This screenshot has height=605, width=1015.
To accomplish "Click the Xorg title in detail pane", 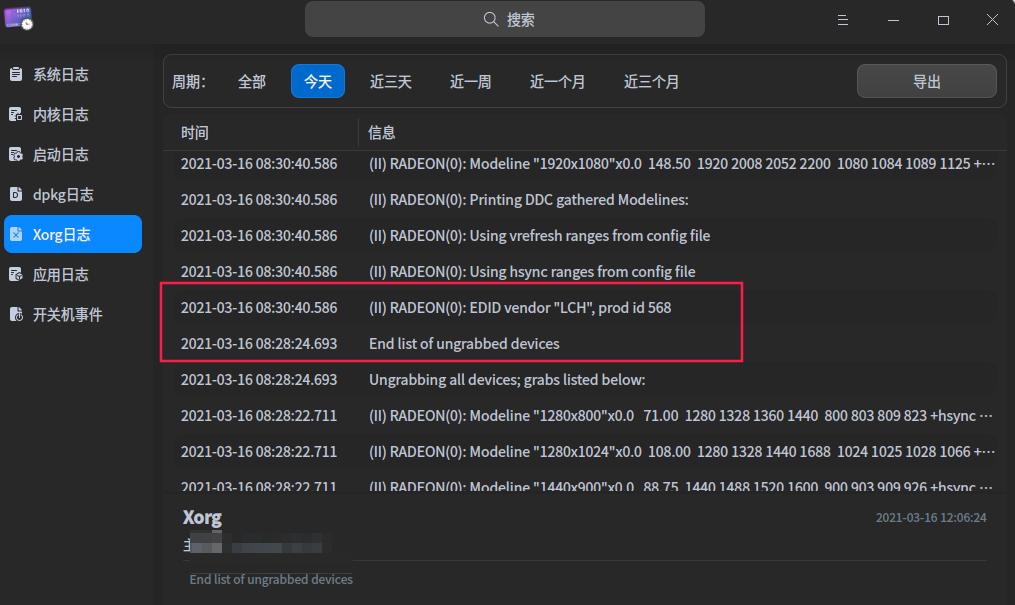I will tap(202, 517).
